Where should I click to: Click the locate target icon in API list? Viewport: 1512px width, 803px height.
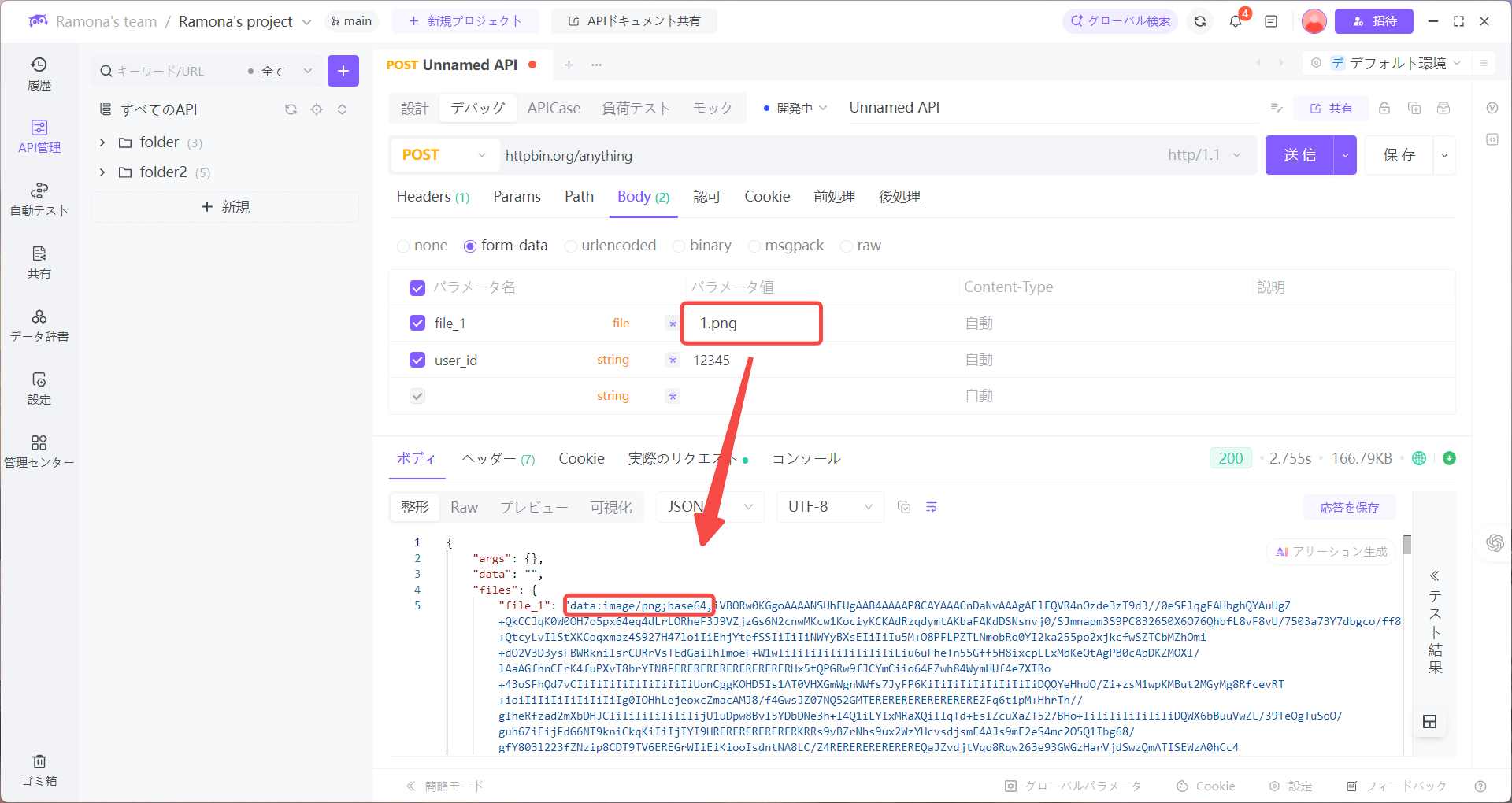point(317,109)
